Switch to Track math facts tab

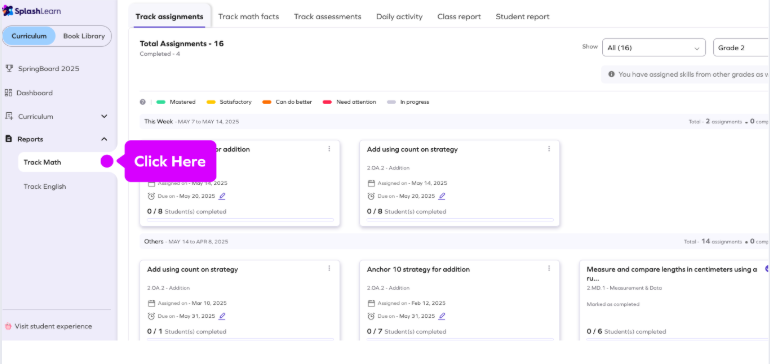point(248,17)
